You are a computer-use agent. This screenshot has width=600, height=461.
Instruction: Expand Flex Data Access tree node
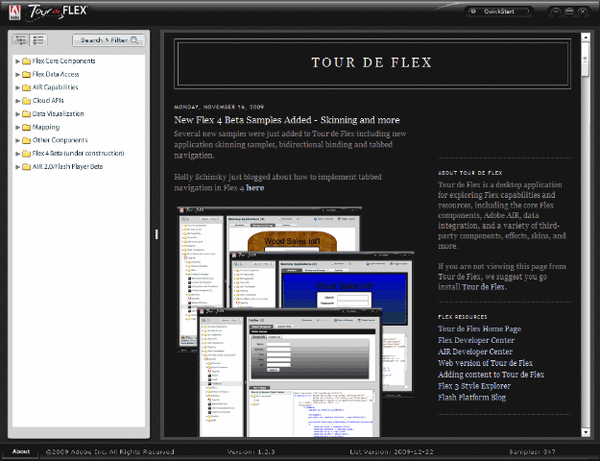[x=18, y=74]
